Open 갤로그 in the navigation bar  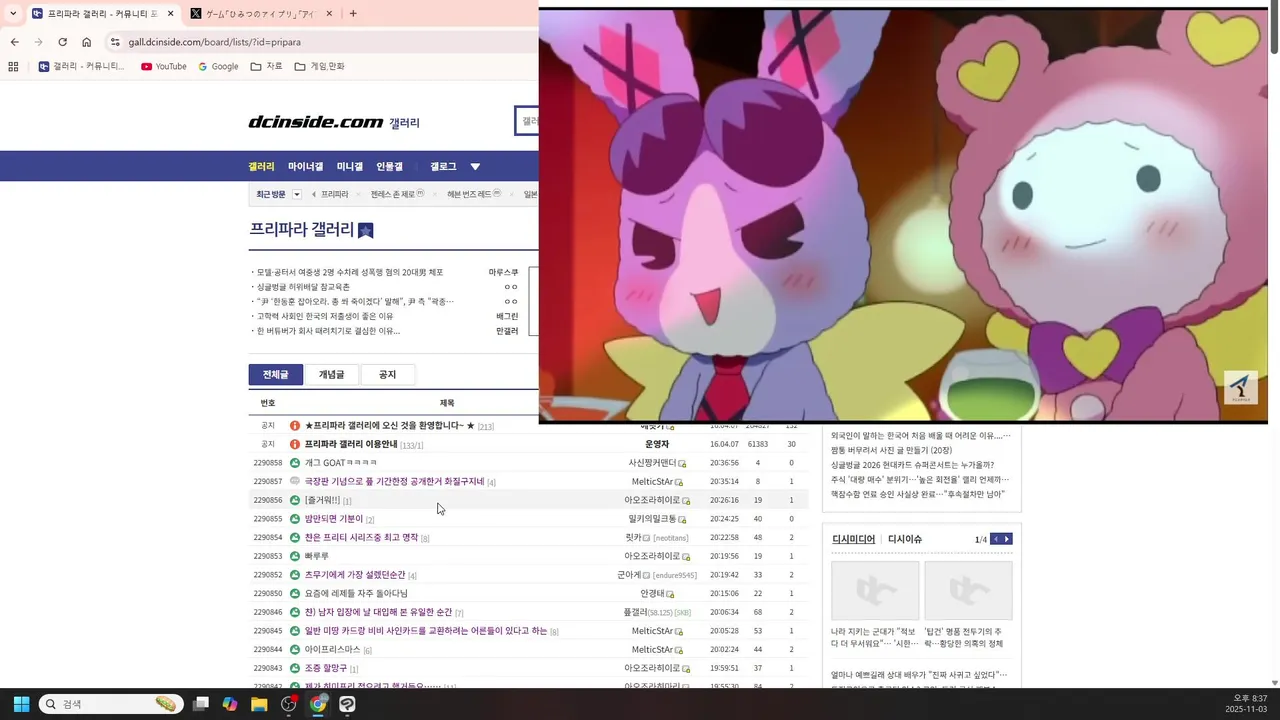443,167
